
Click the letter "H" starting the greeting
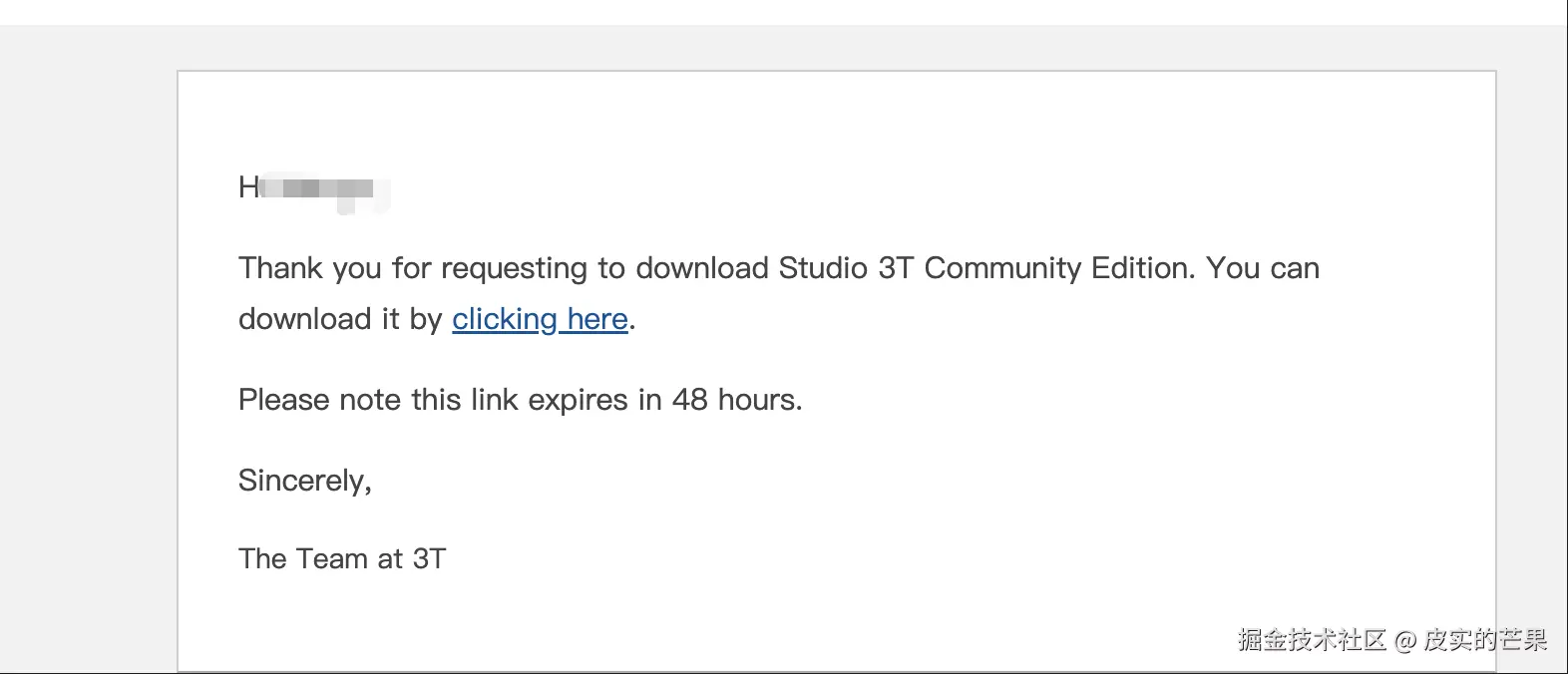[248, 186]
